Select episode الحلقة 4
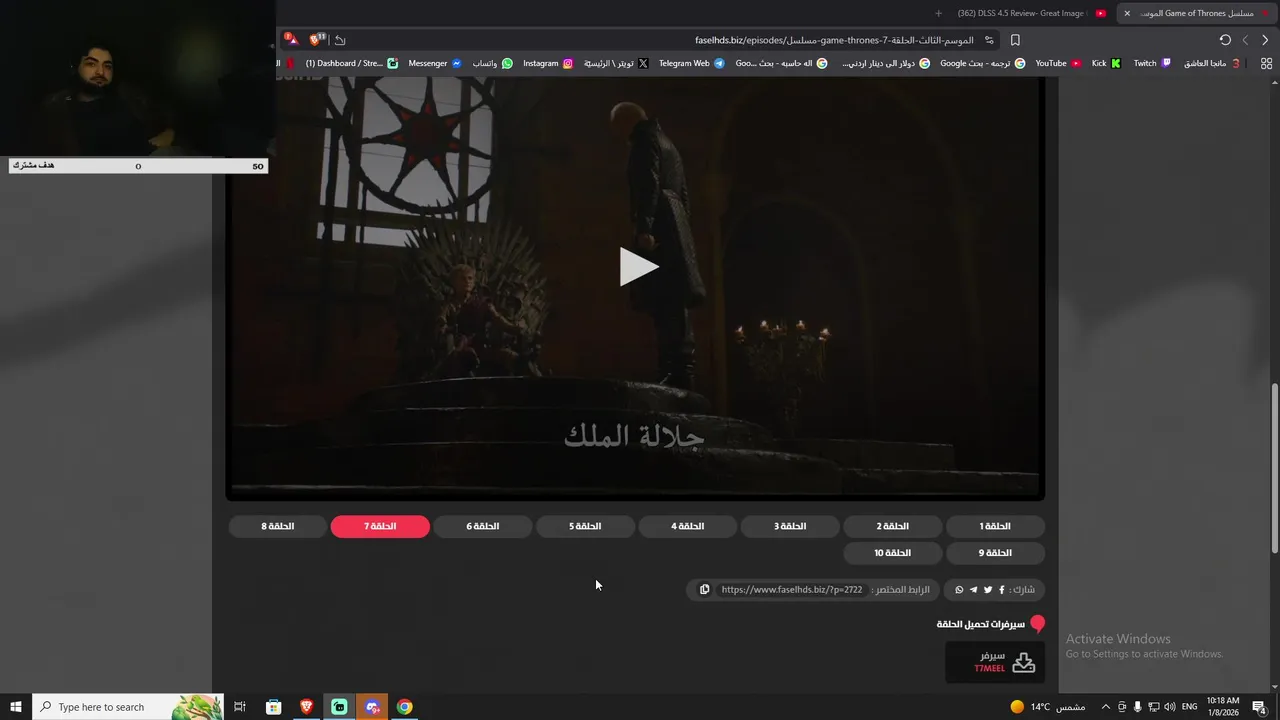 click(x=687, y=526)
